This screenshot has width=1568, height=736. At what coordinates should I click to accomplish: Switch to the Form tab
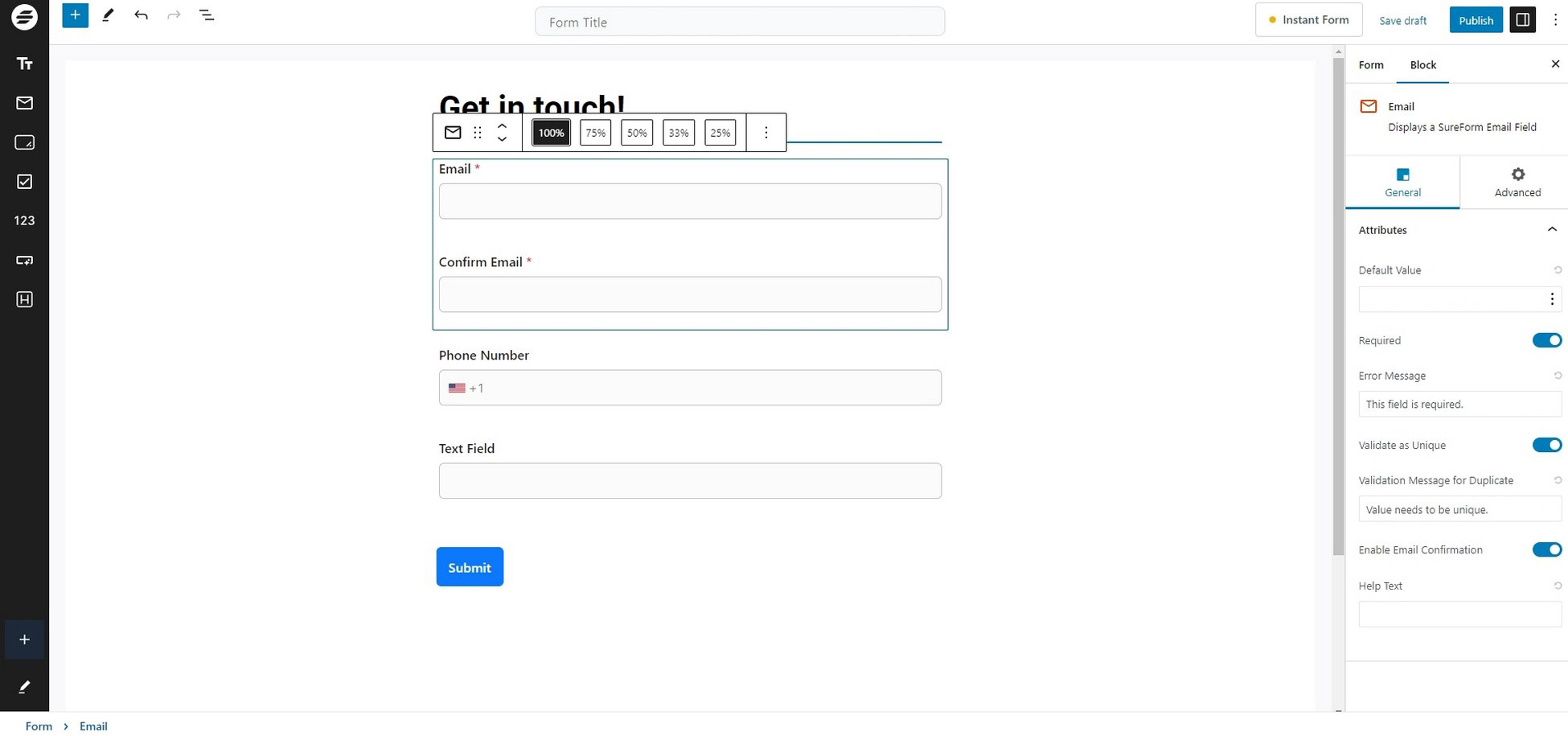coord(1371,65)
